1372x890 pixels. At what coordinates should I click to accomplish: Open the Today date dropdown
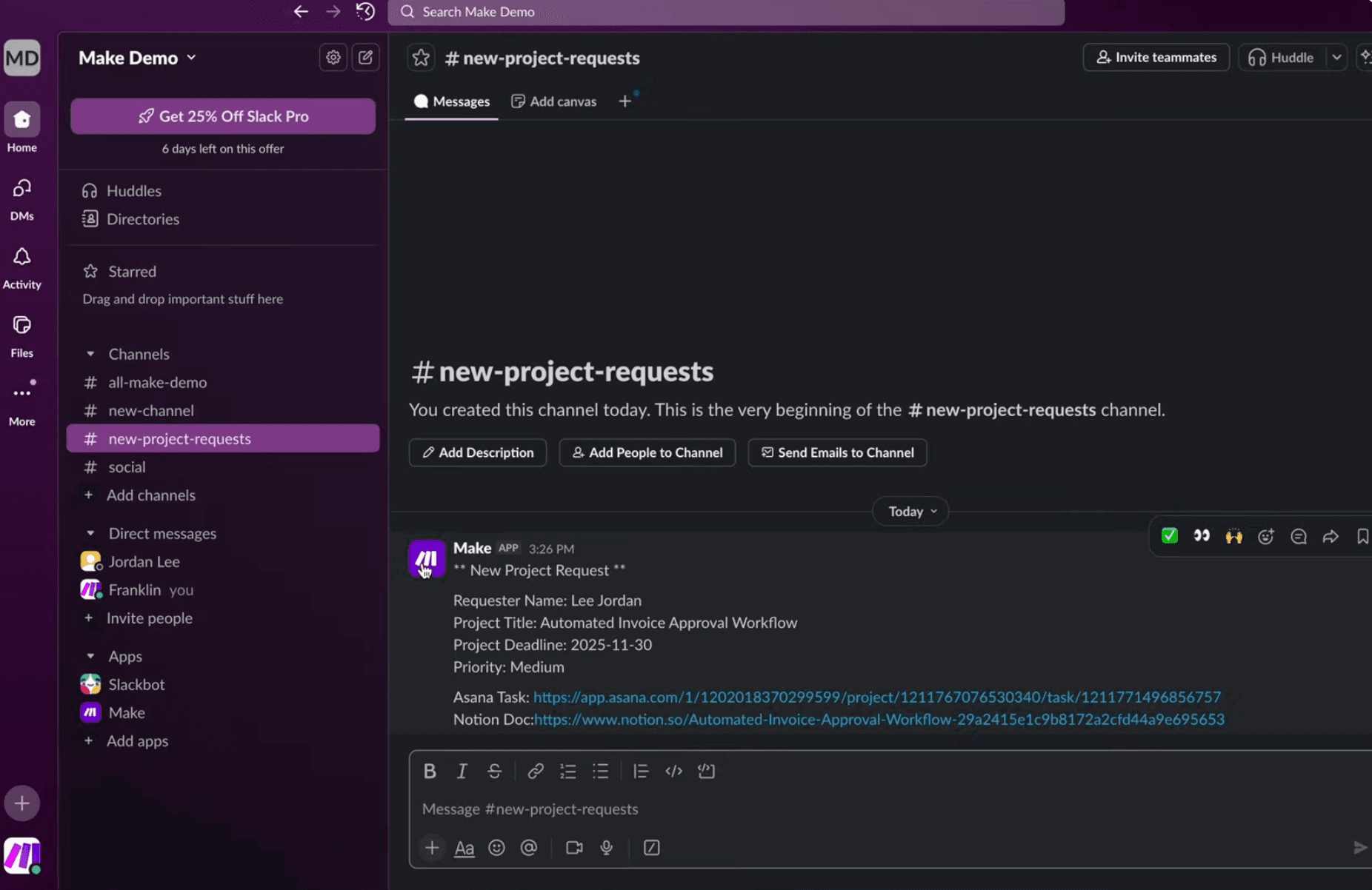coord(911,512)
